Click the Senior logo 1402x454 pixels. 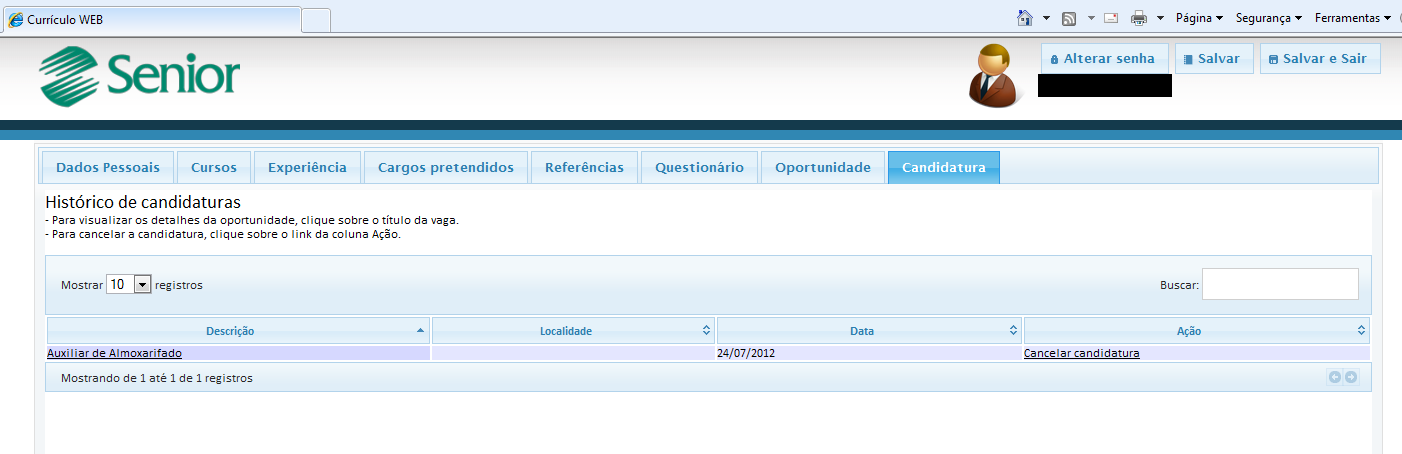140,76
